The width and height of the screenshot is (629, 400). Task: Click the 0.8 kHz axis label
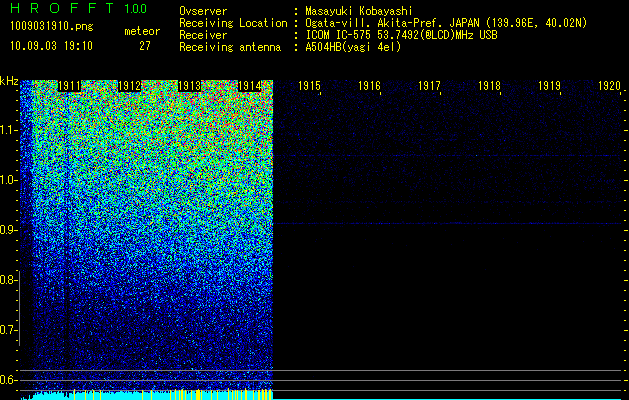[8, 280]
